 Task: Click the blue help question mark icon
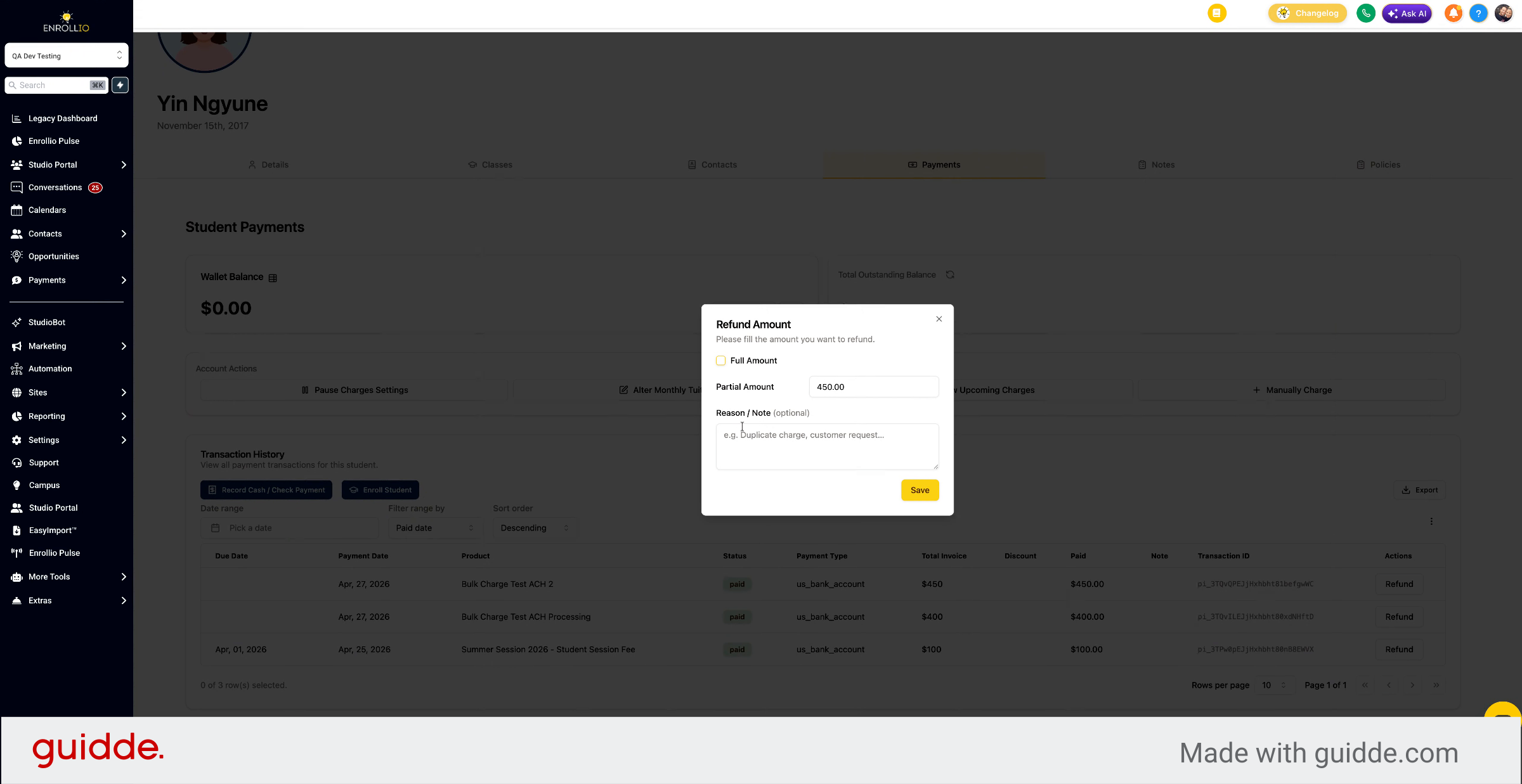click(x=1478, y=13)
